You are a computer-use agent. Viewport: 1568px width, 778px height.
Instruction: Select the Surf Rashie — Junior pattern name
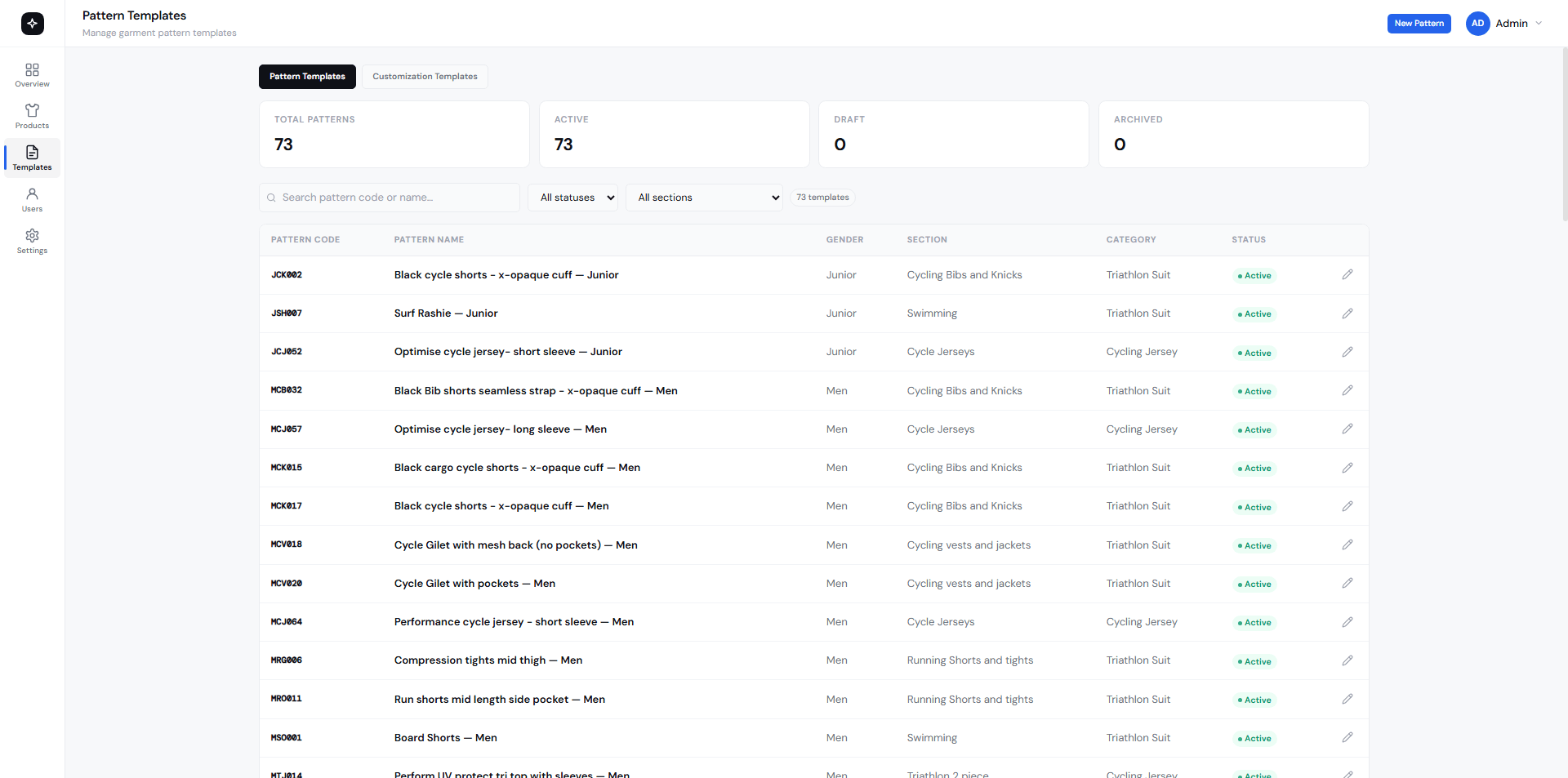coord(446,313)
